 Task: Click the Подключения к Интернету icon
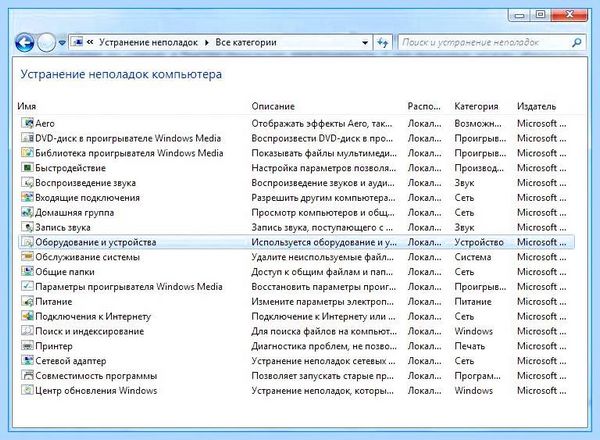[27, 316]
